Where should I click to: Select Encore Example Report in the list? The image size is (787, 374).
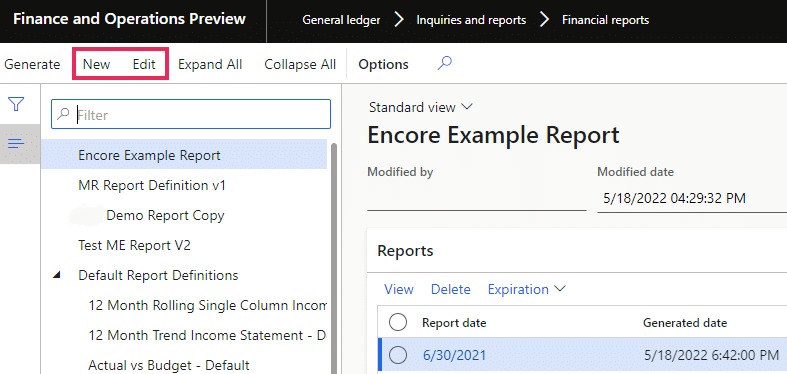[x=184, y=155]
